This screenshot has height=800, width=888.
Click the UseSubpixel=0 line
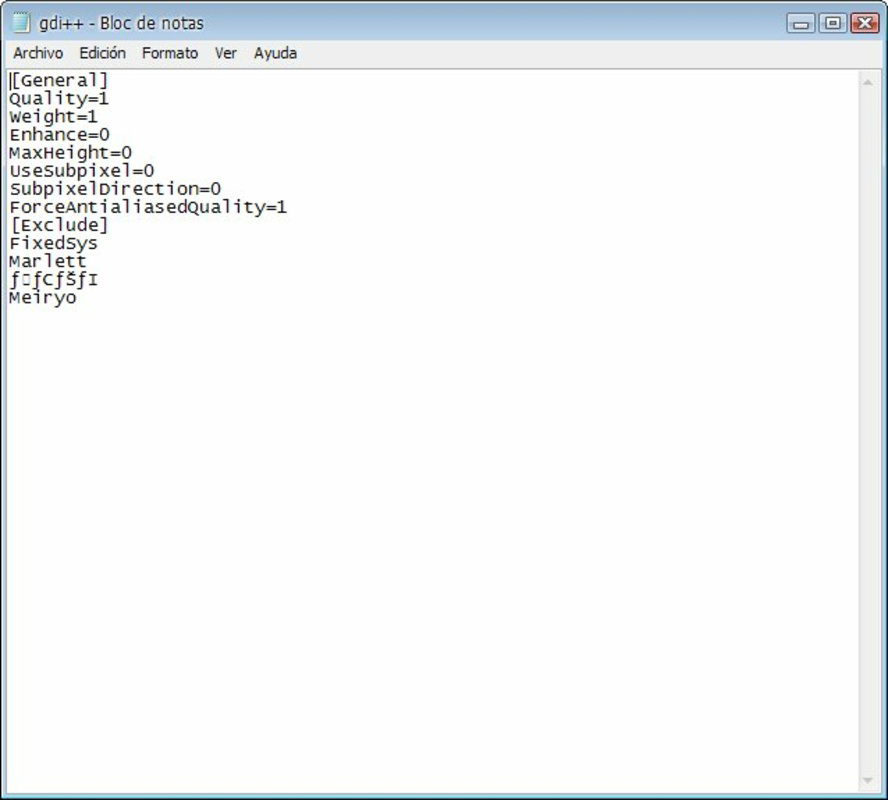pos(82,171)
